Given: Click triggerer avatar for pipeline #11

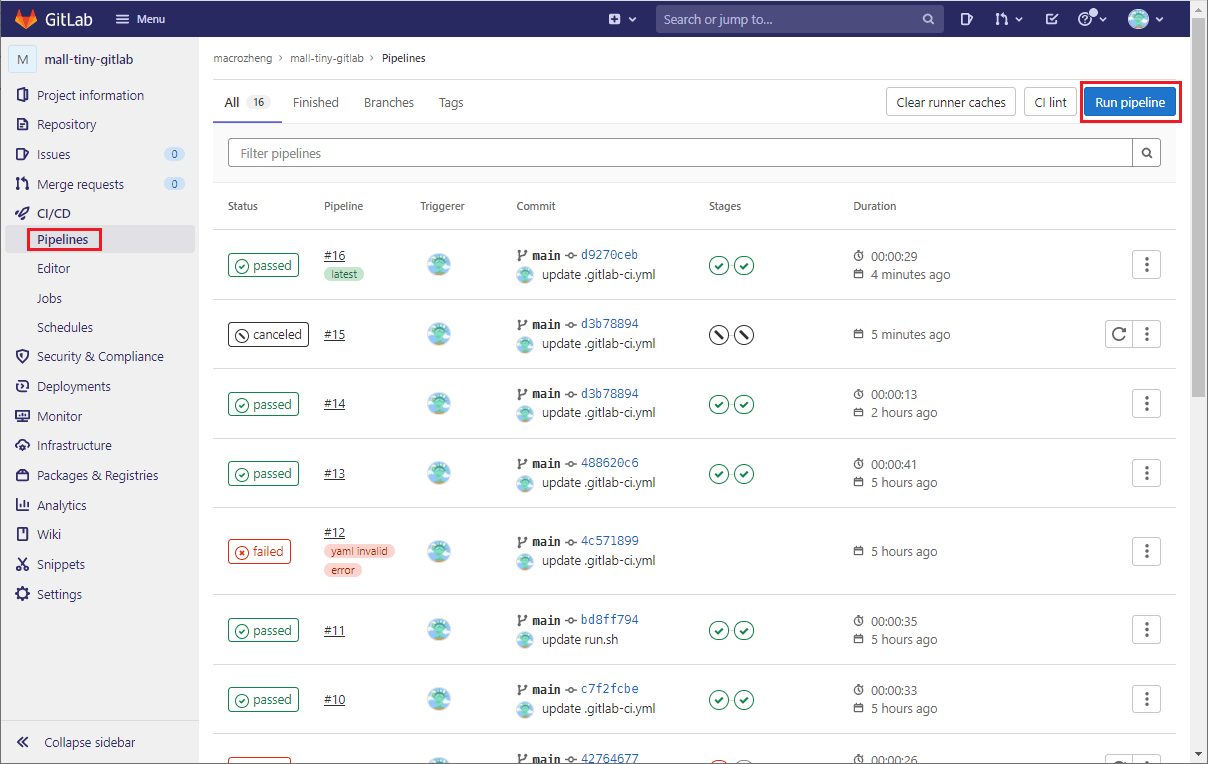Looking at the screenshot, I should point(439,630).
